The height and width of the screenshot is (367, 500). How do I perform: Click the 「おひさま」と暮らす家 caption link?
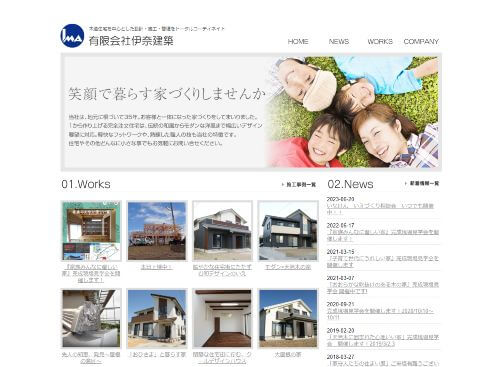pyautogui.click(x=157, y=355)
